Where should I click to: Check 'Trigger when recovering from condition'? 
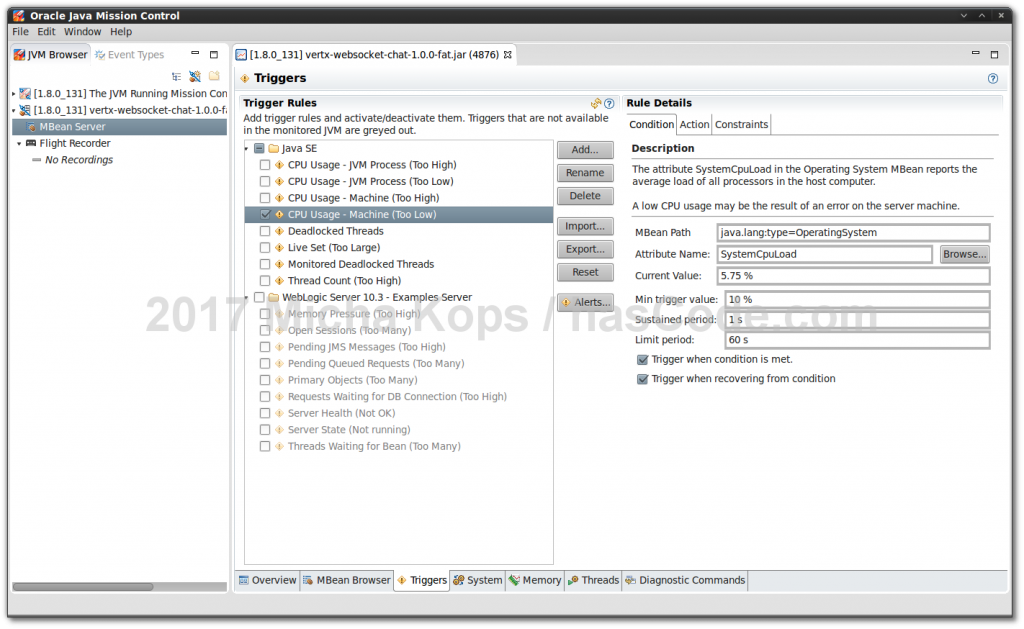pos(643,378)
